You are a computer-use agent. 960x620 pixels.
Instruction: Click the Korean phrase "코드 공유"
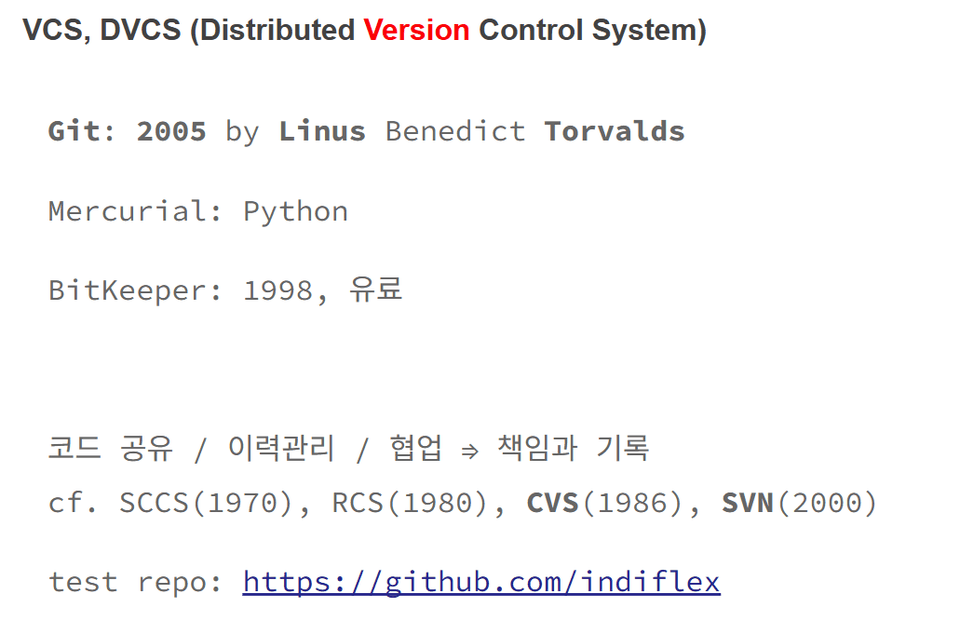coord(110,449)
